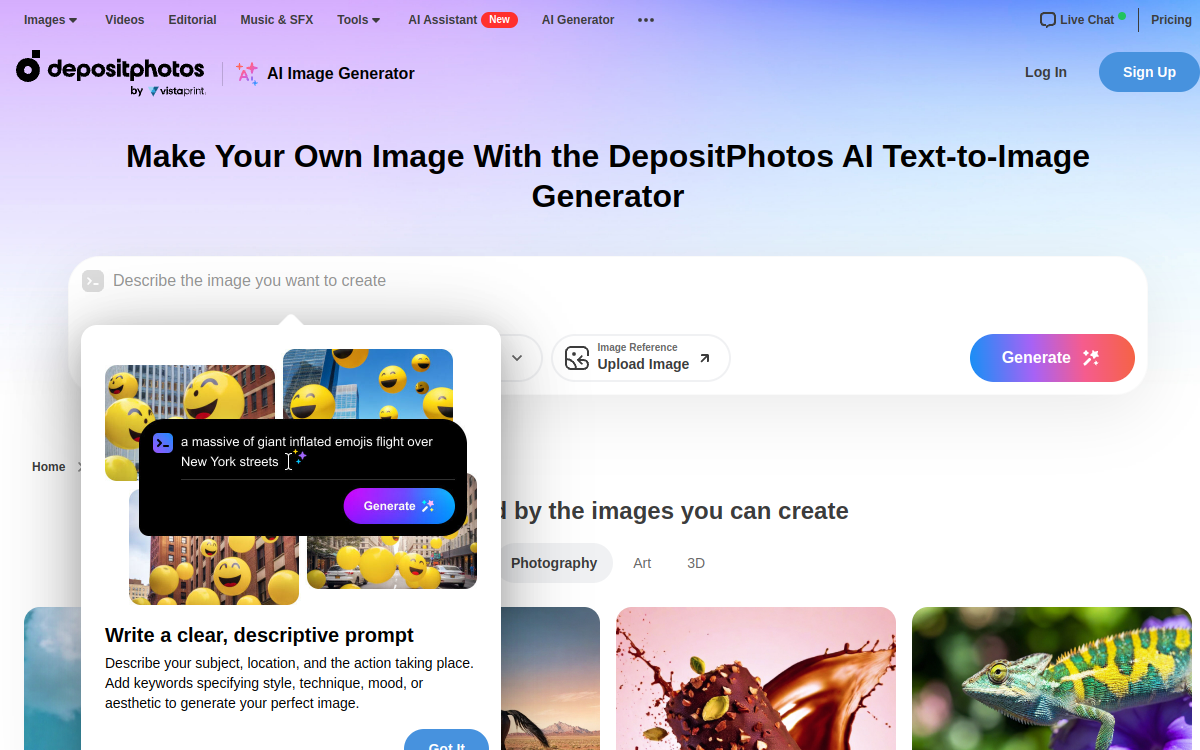Click the terminal icon in tooltip demo prompt
The width and height of the screenshot is (1200, 750).
pyautogui.click(x=163, y=443)
